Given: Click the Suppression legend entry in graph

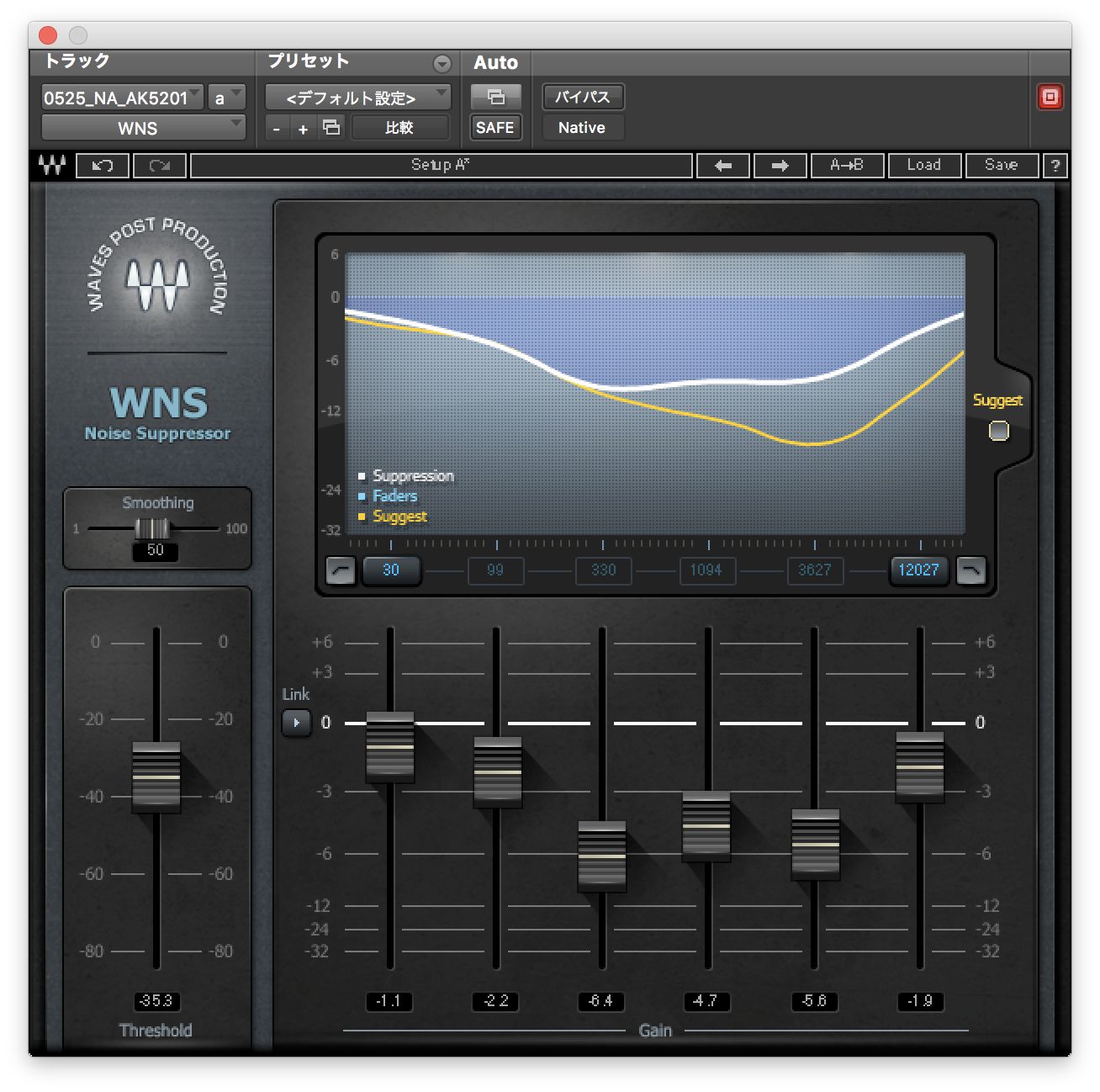Looking at the screenshot, I should [407, 476].
